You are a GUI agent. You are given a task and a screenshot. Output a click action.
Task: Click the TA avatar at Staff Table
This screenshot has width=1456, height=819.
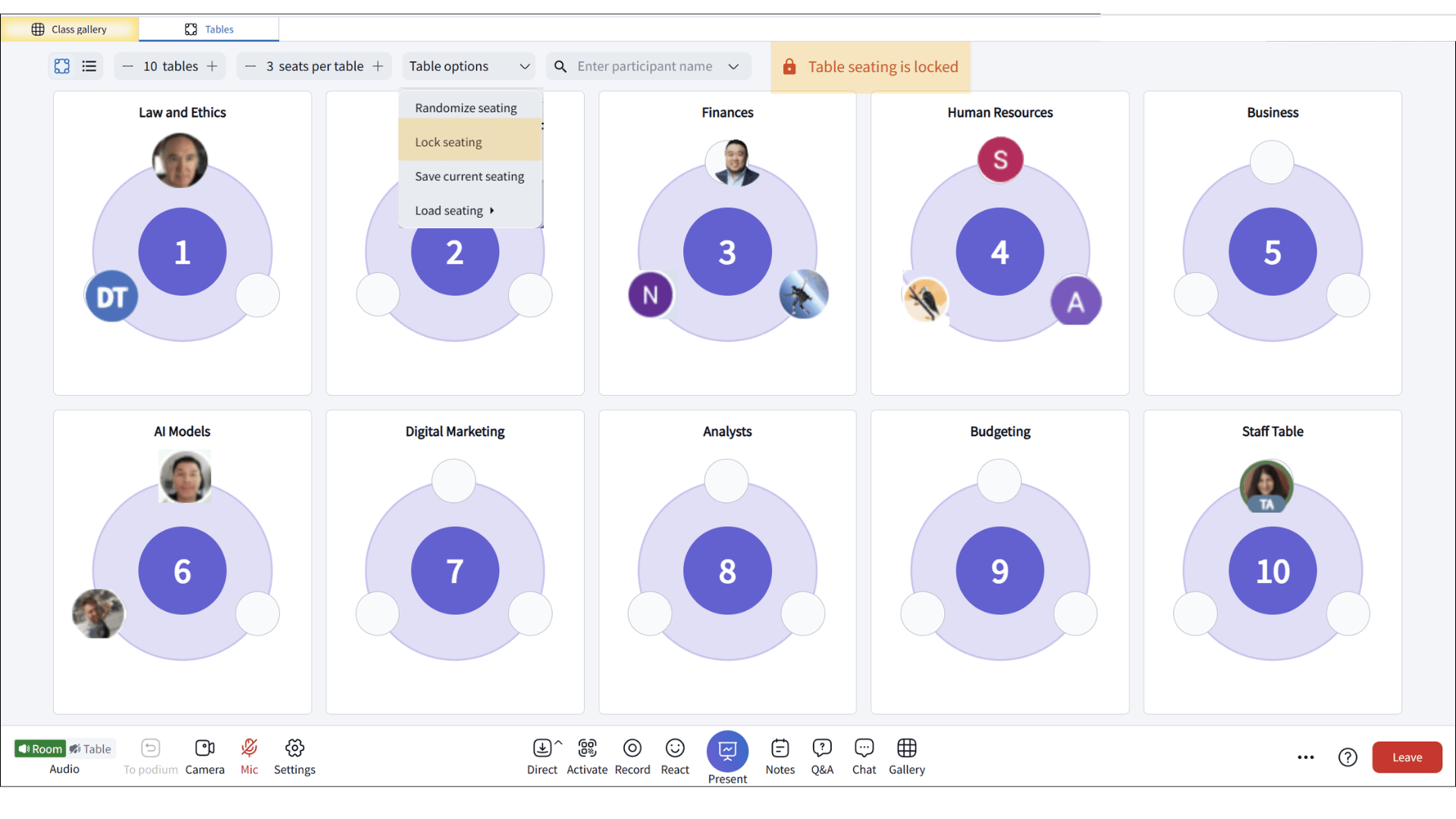tap(1266, 486)
